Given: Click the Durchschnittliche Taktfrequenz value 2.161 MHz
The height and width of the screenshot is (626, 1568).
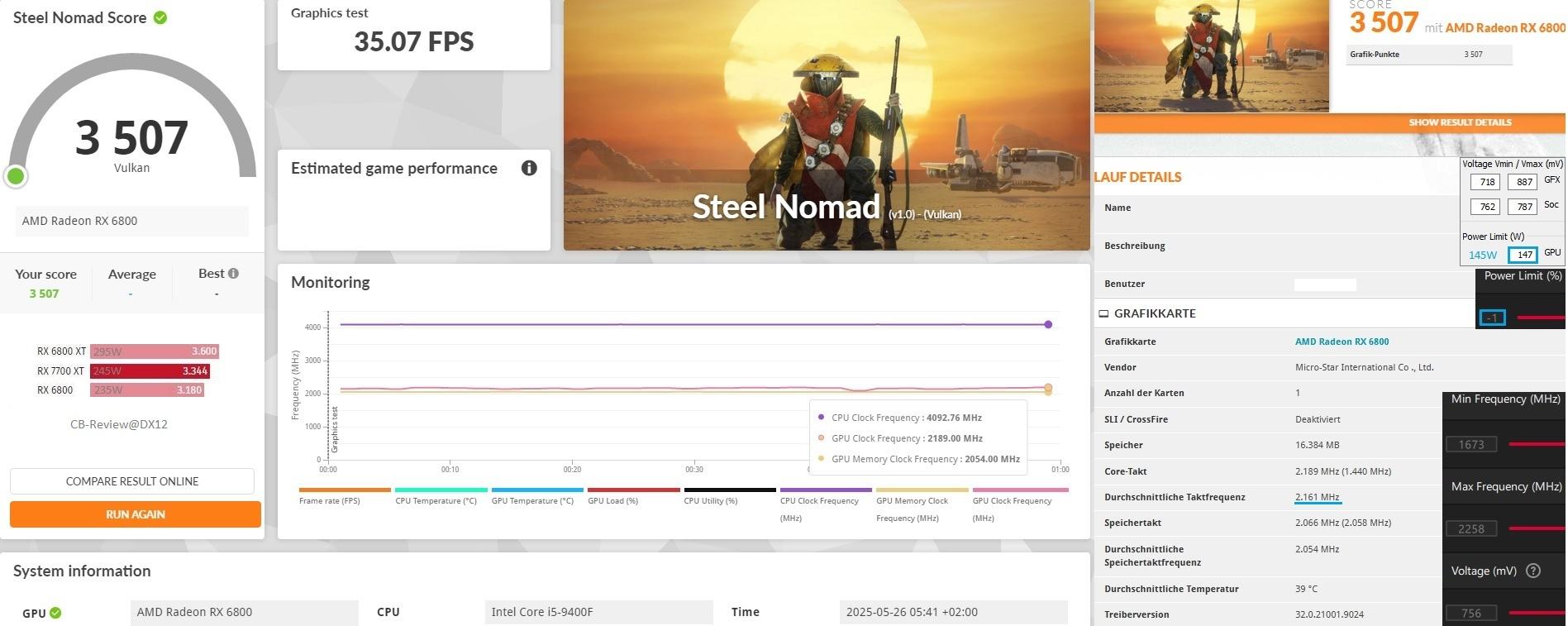Looking at the screenshot, I should [x=1318, y=497].
